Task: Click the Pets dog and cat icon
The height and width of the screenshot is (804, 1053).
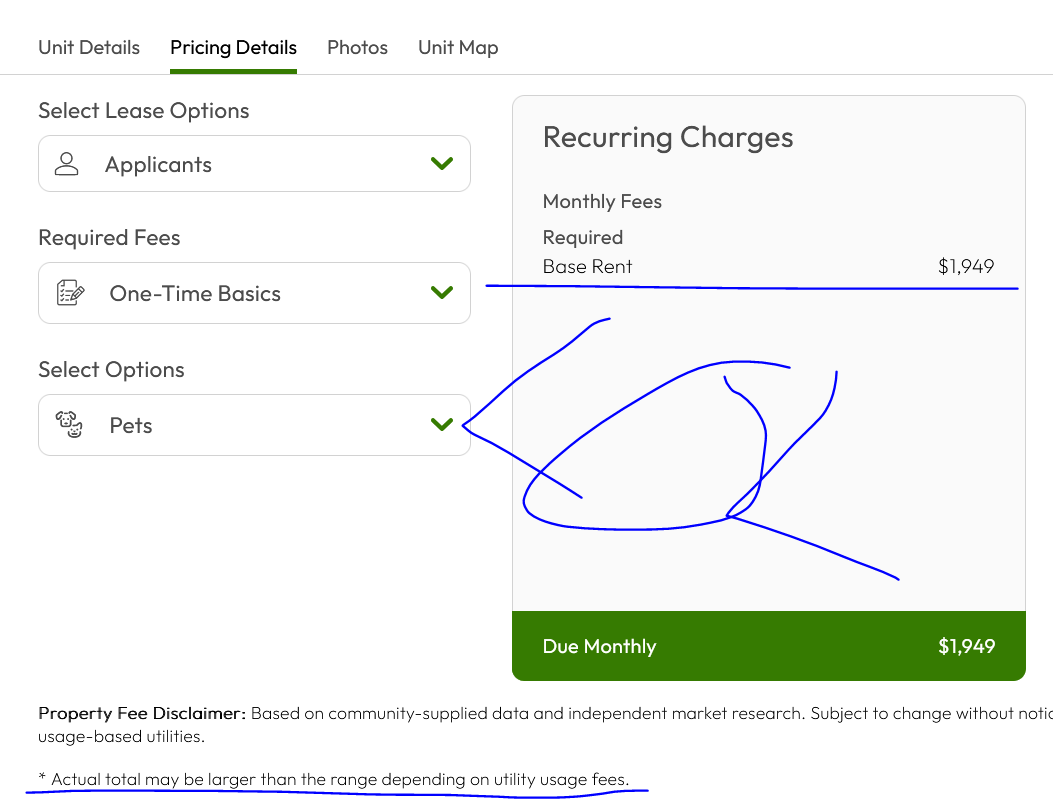Action: 69,425
